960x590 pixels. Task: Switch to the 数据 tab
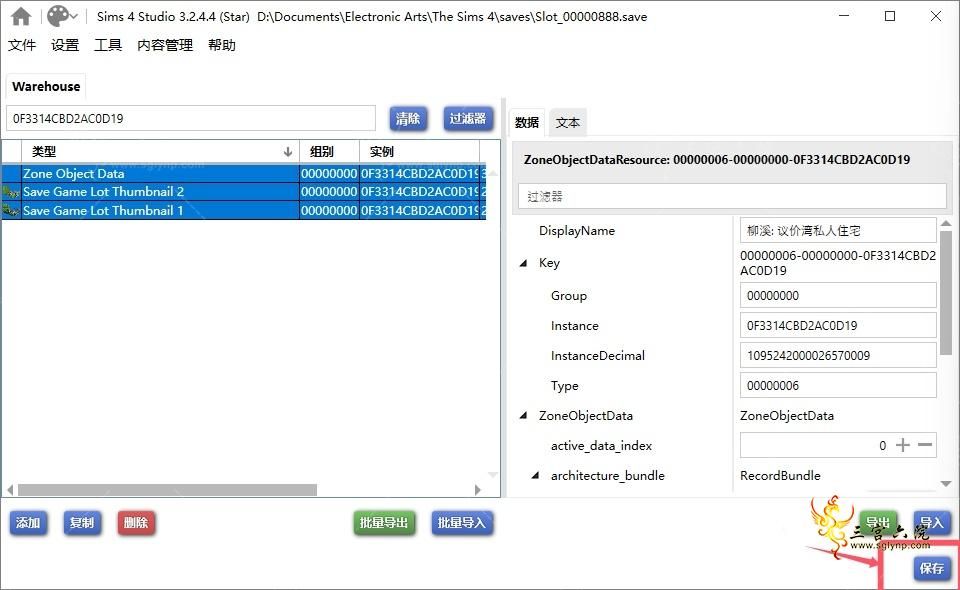click(527, 122)
